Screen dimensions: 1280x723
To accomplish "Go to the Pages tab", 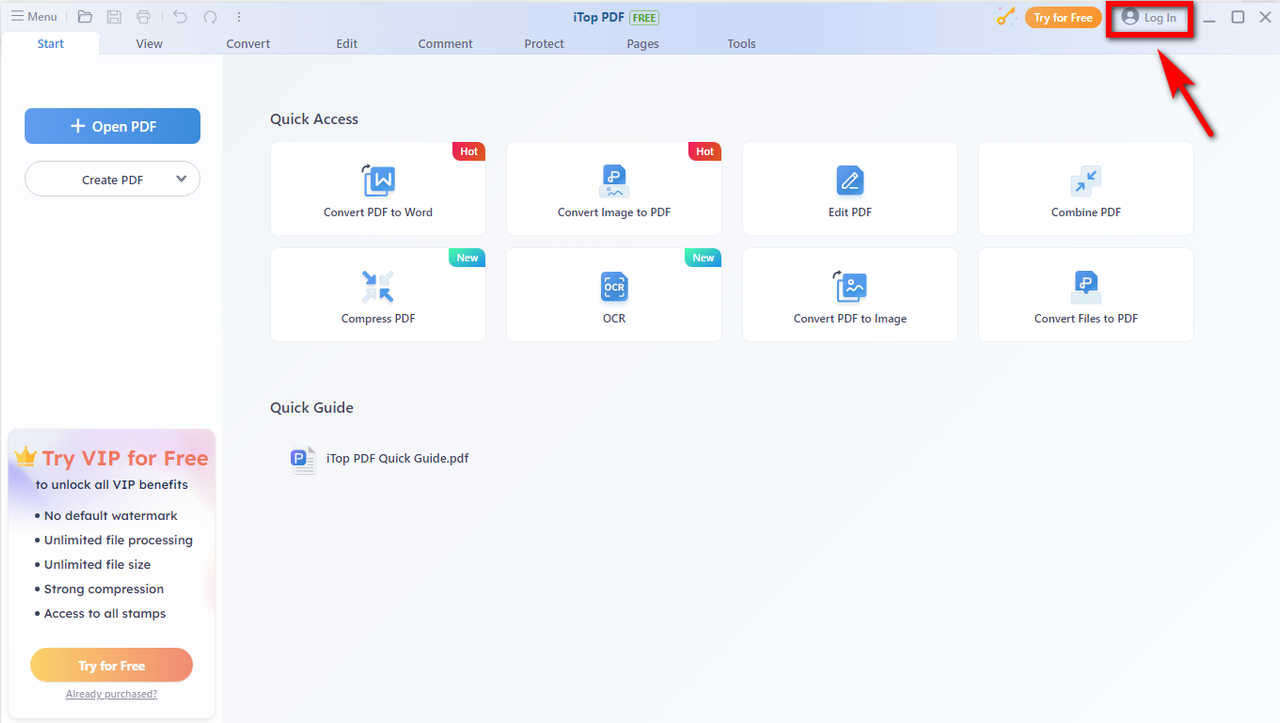I will pos(643,44).
